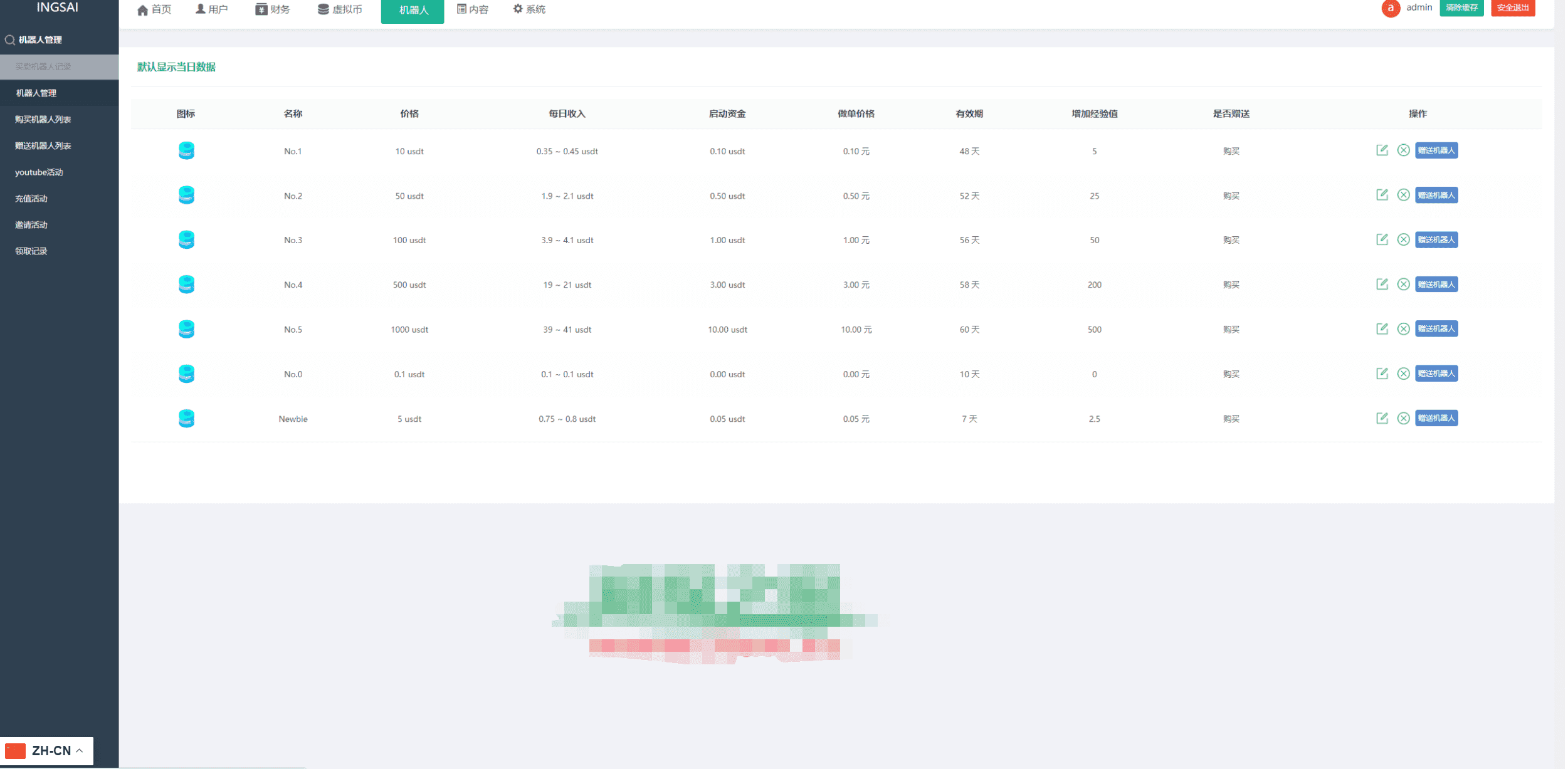The height and width of the screenshot is (769, 1568).
Task: Open 购买机器人列表 in sidebar
Action: [43, 119]
